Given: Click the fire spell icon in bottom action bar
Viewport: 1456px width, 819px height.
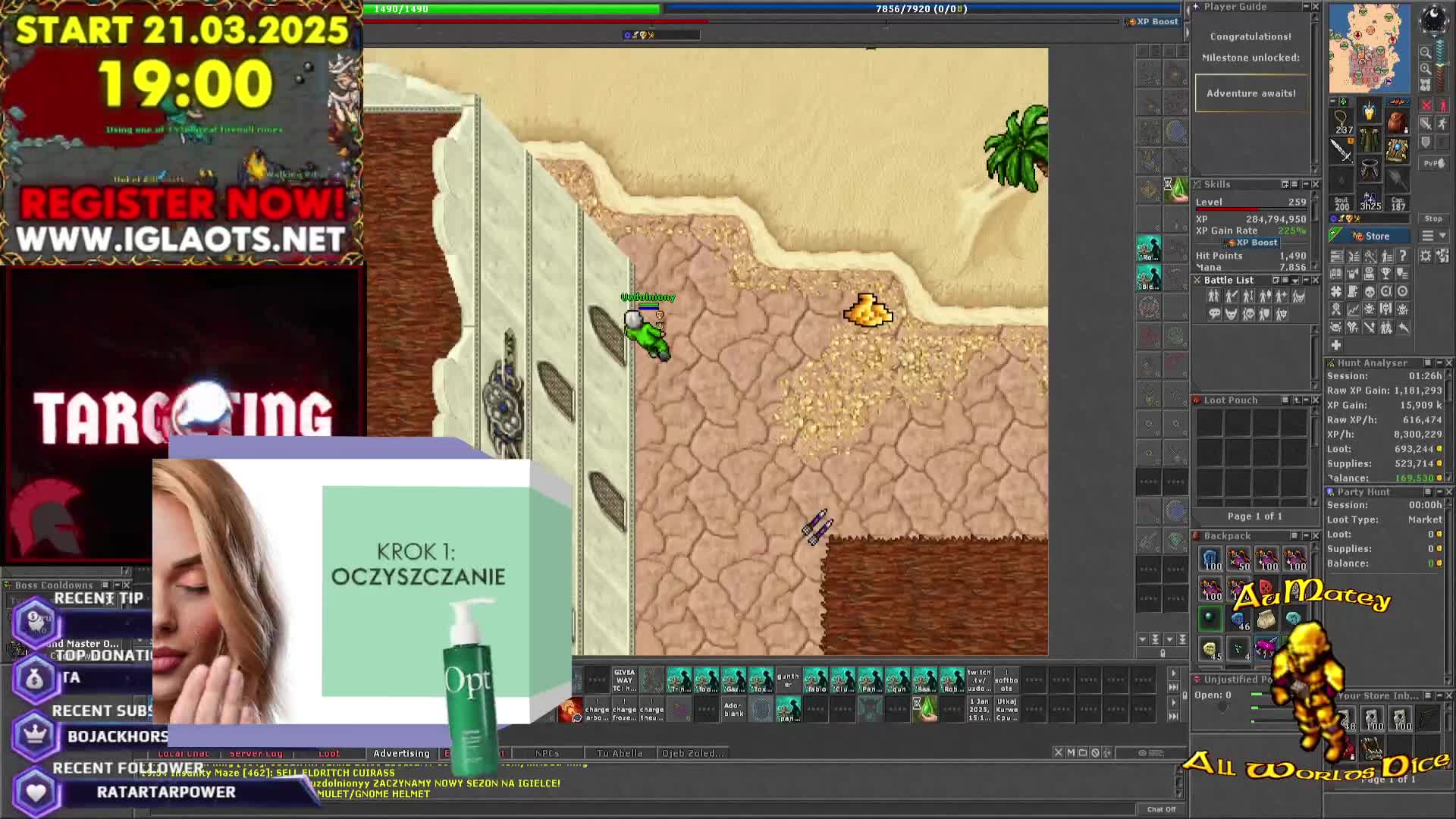Looking at the screenshot, I should [570, 711].
